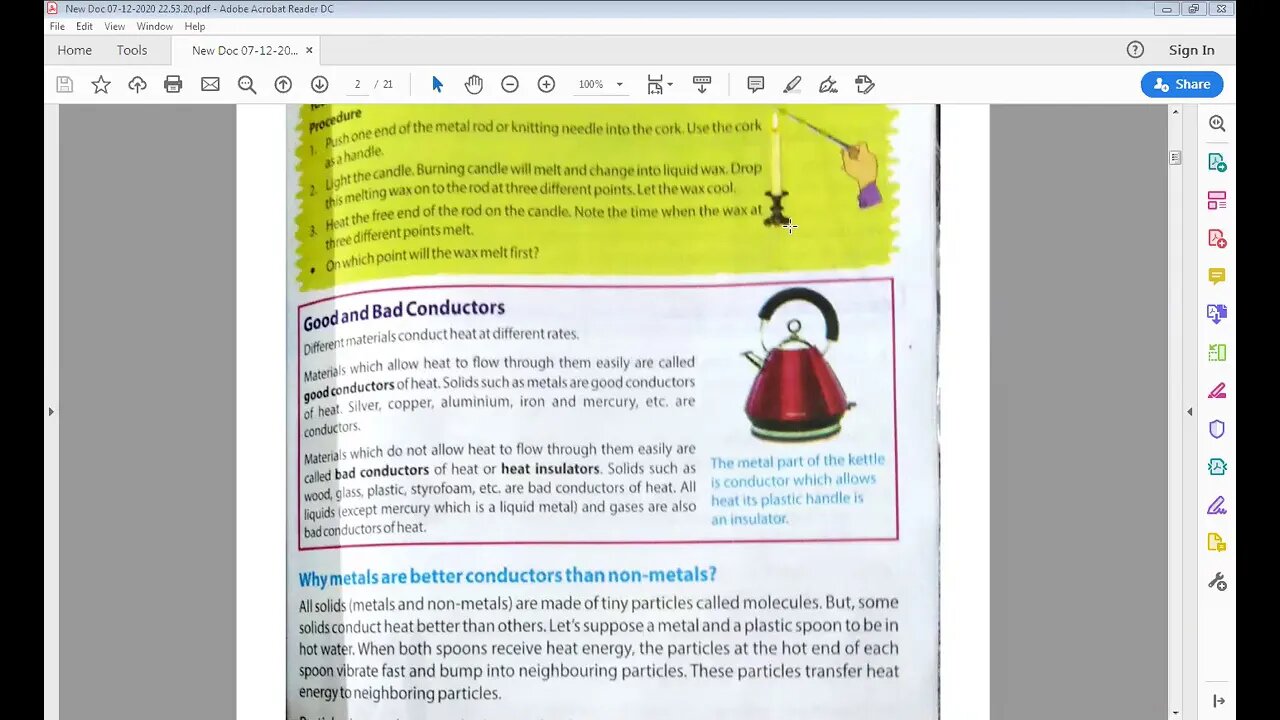Open the Help menu

(x=195, y=26)
